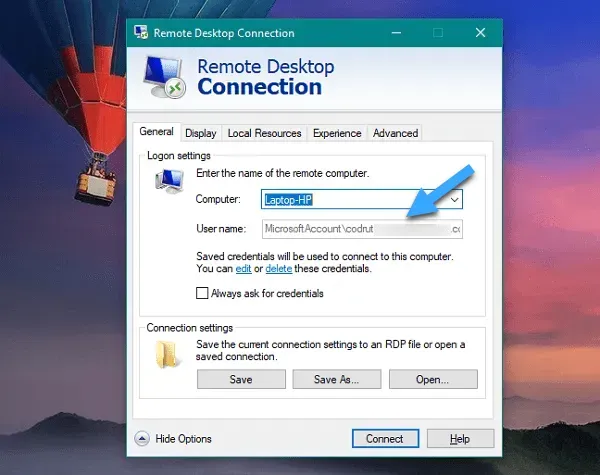
Task: Click the 'Connection settings' group label
Action: [x=189, y=328]
